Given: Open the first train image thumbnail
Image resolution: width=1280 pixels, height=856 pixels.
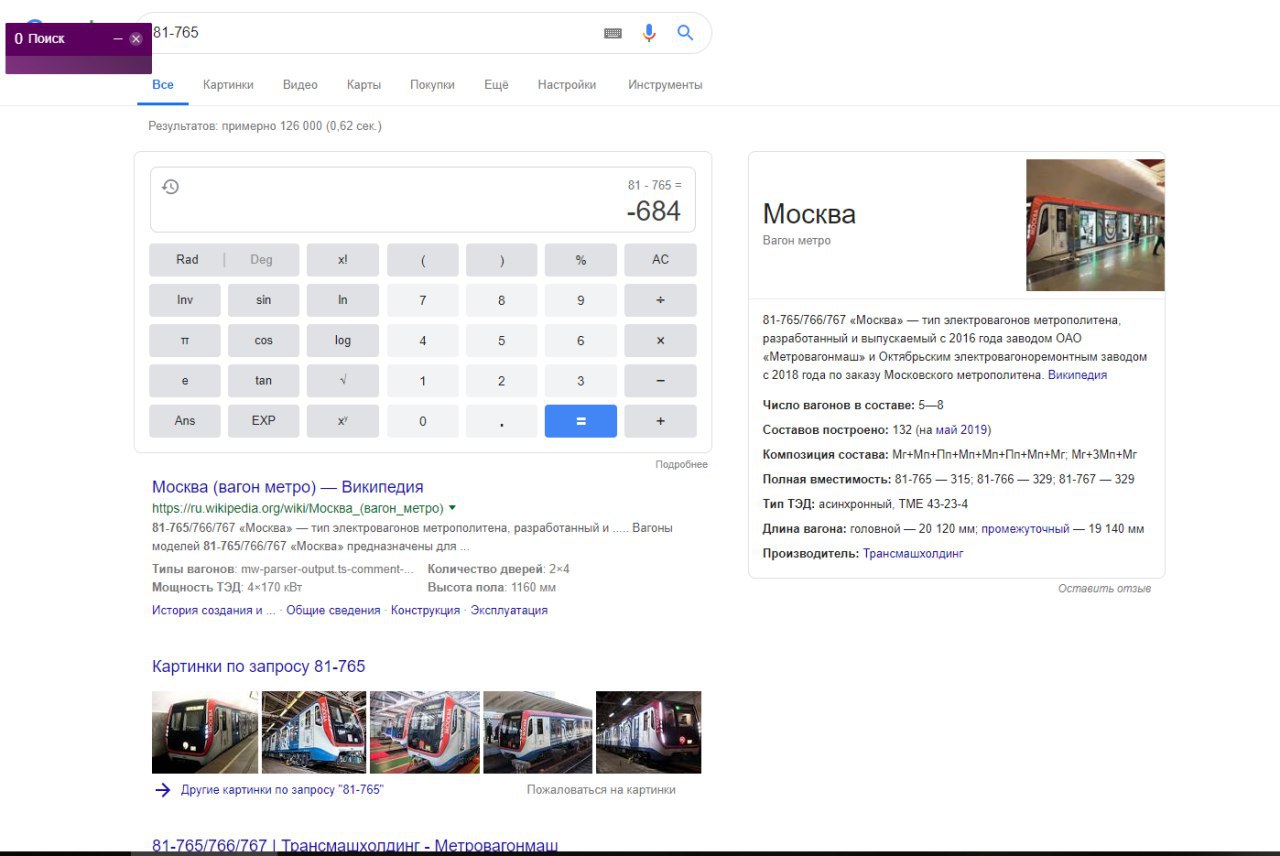Looking at the screenshot, I should (x=205, y=732).
